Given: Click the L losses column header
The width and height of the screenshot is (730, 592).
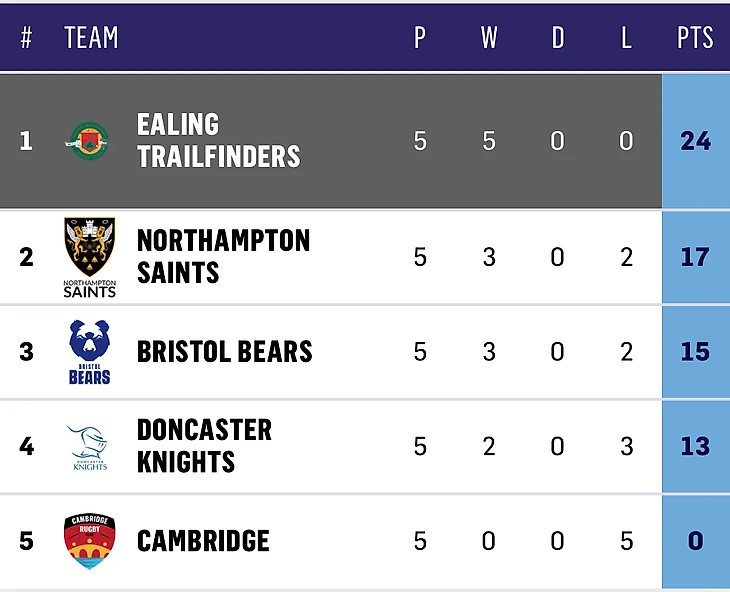Looking at the screenshot, I should pos(626,38).
